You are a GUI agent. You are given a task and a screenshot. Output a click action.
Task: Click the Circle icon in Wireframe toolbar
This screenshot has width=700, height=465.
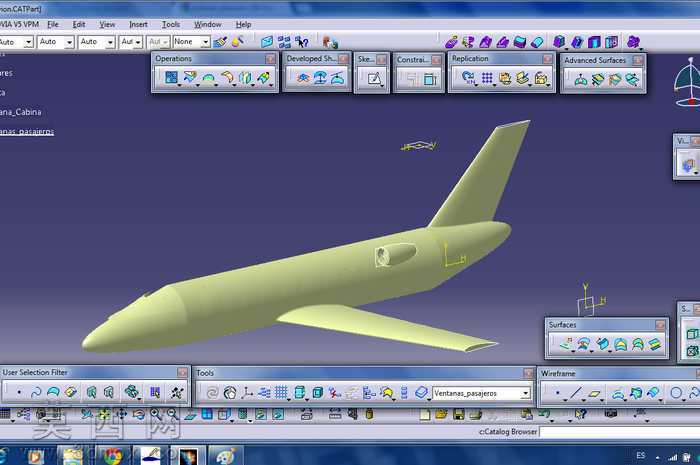tap(676, 393)
